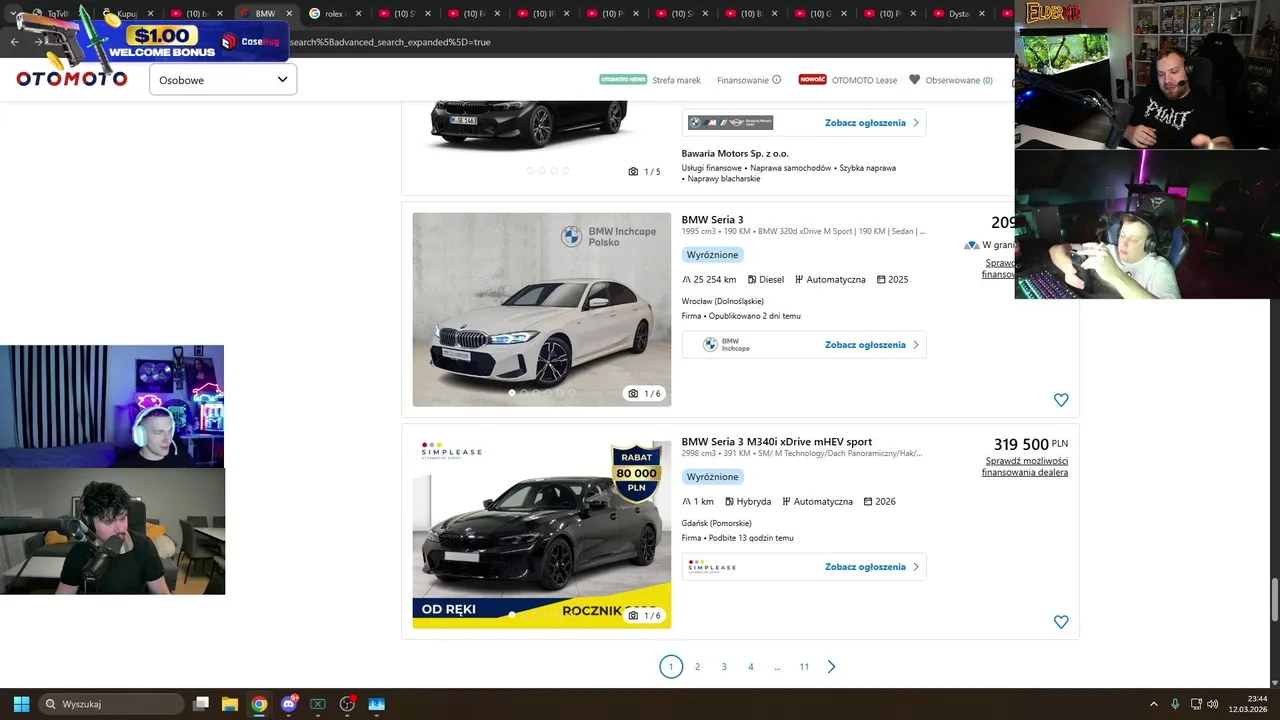Click the NOWOŚĆ badge before OTOMOTO Lease

812,79
